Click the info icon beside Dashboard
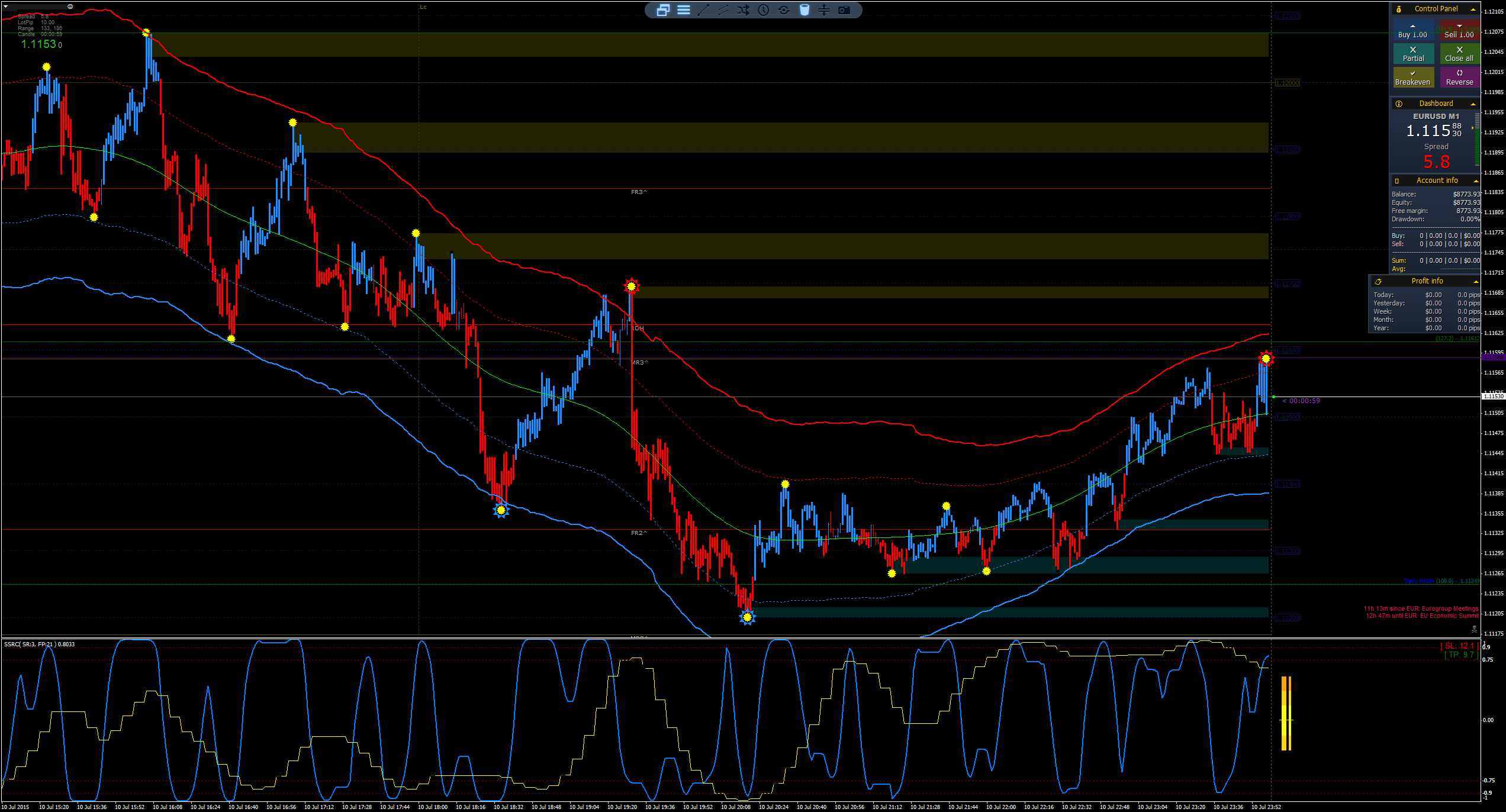Viewport: 1506px width, 812px height. pyautogui.click(x=1399, y=104)
